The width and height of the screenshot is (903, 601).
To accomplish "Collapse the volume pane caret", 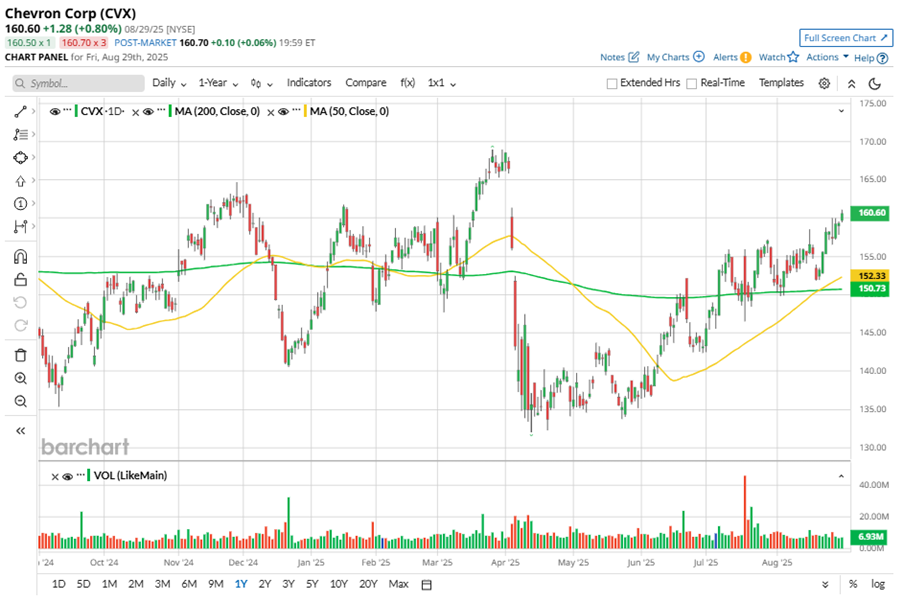I will pyautogui.click(x=841, y=477).
